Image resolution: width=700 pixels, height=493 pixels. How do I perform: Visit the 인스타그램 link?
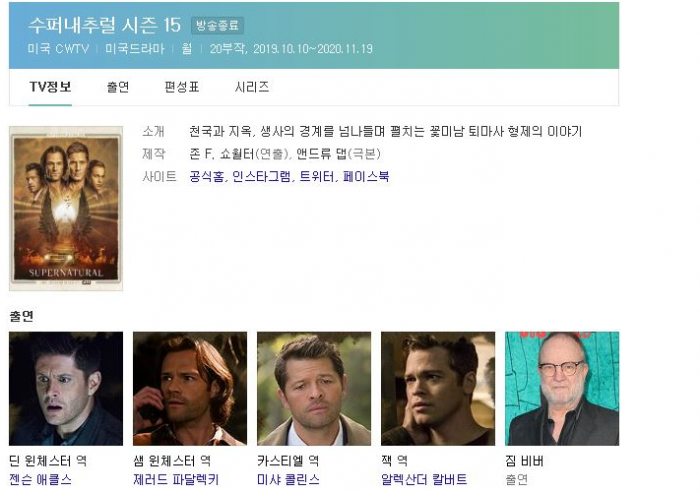[x=262, y=176]
